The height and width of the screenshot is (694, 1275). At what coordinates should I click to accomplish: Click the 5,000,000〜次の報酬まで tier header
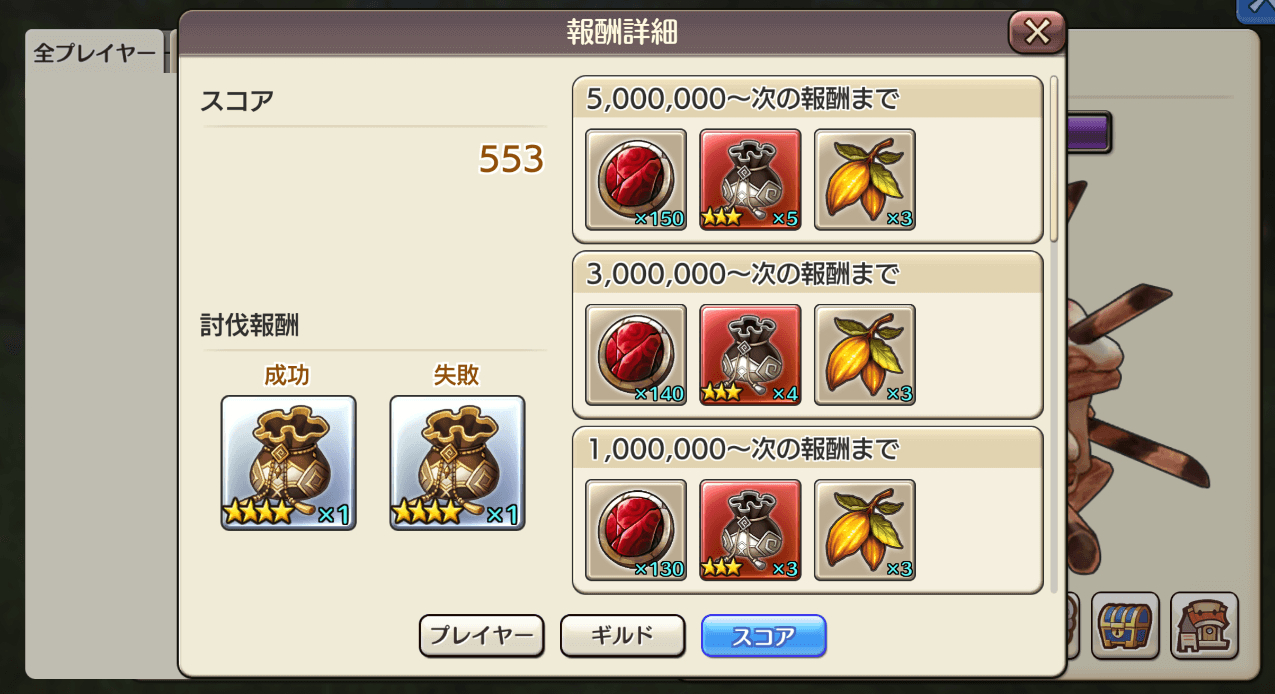coord(808,98)
